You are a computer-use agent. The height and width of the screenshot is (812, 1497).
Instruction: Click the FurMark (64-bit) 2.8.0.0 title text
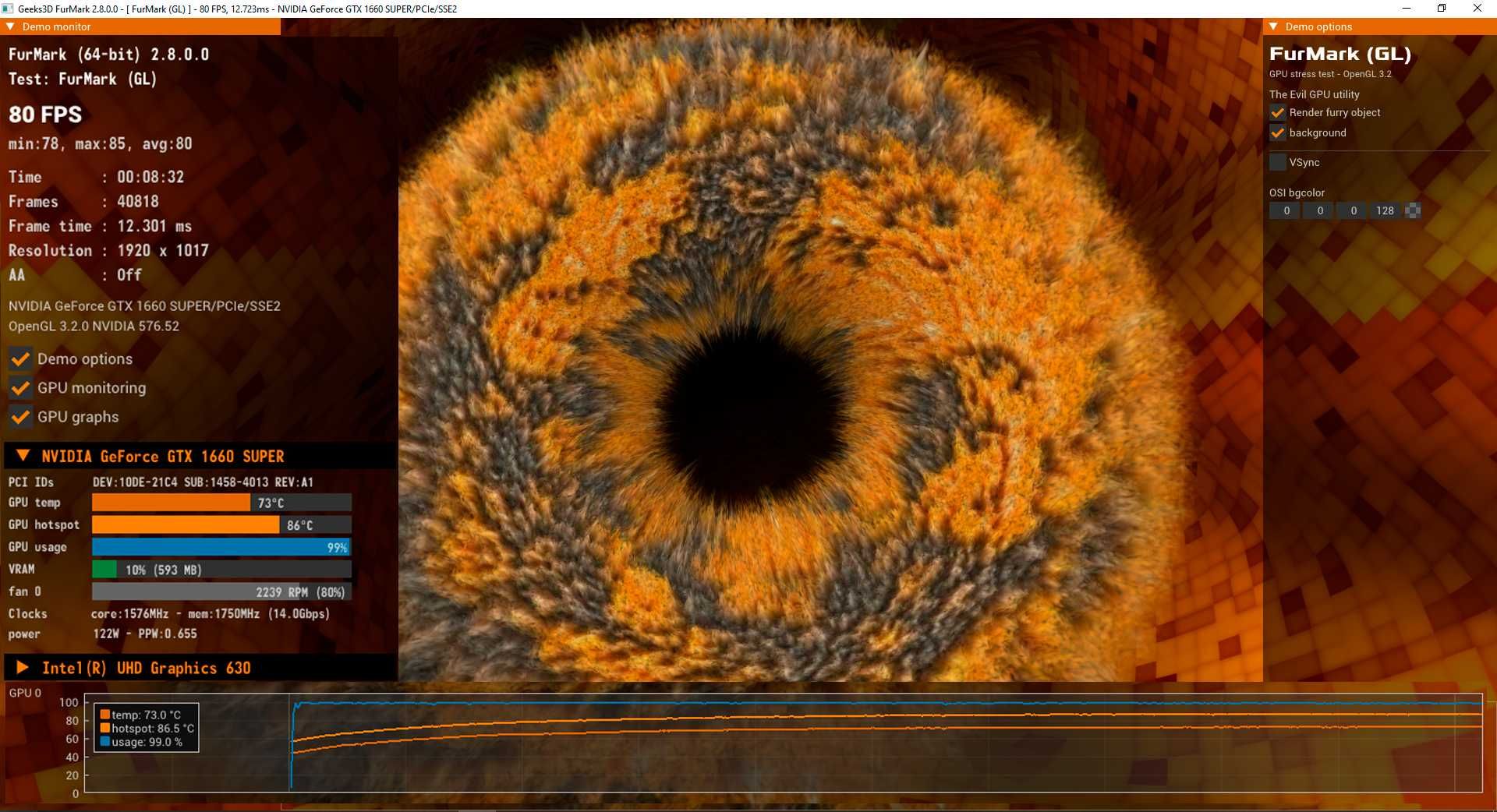click(x=108, y=55)
